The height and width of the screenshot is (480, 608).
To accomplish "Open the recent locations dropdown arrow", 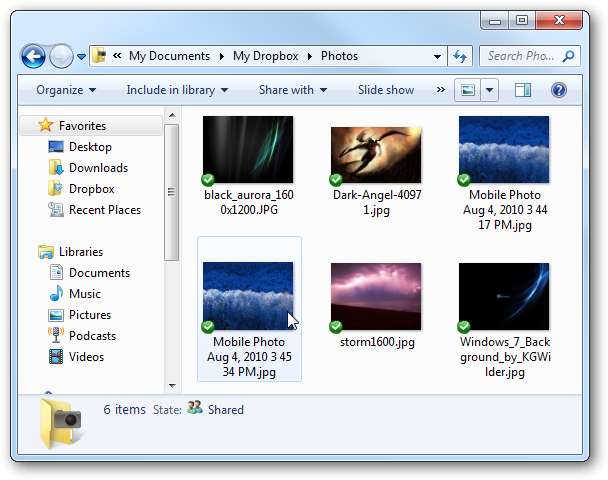I will tap(81, 57).
